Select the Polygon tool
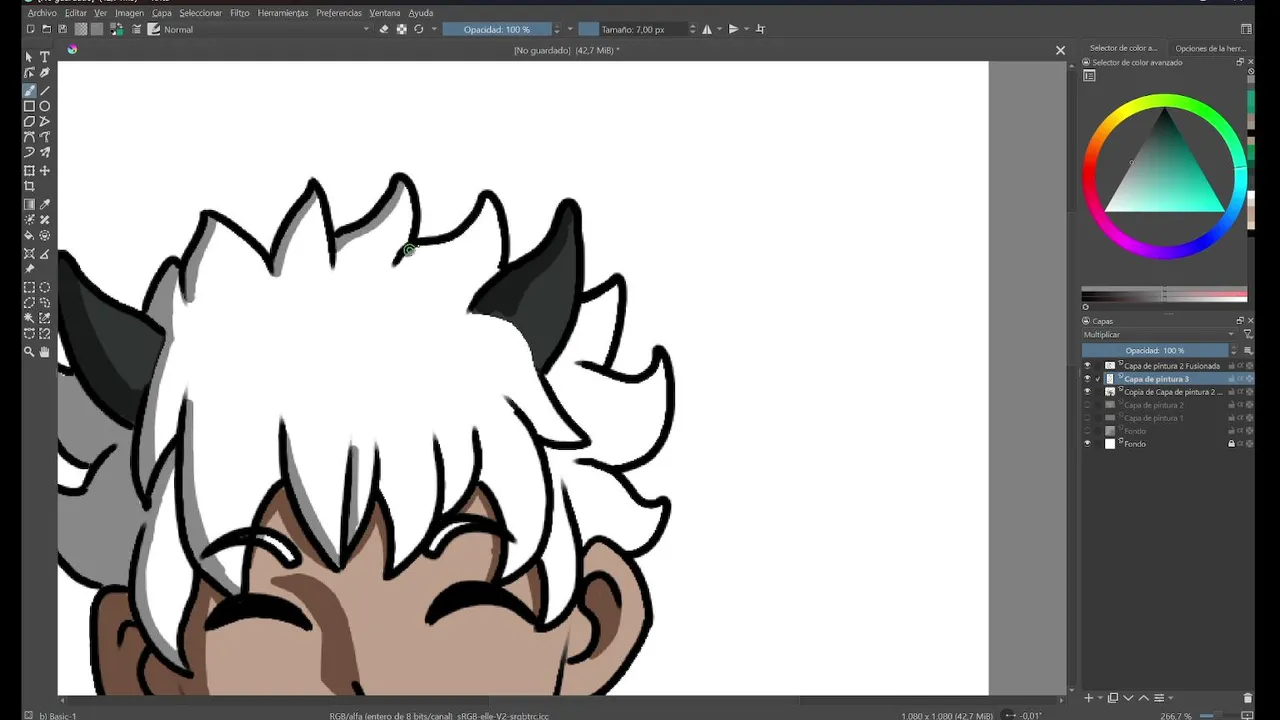1280x720 pixels. click(29, 121)
